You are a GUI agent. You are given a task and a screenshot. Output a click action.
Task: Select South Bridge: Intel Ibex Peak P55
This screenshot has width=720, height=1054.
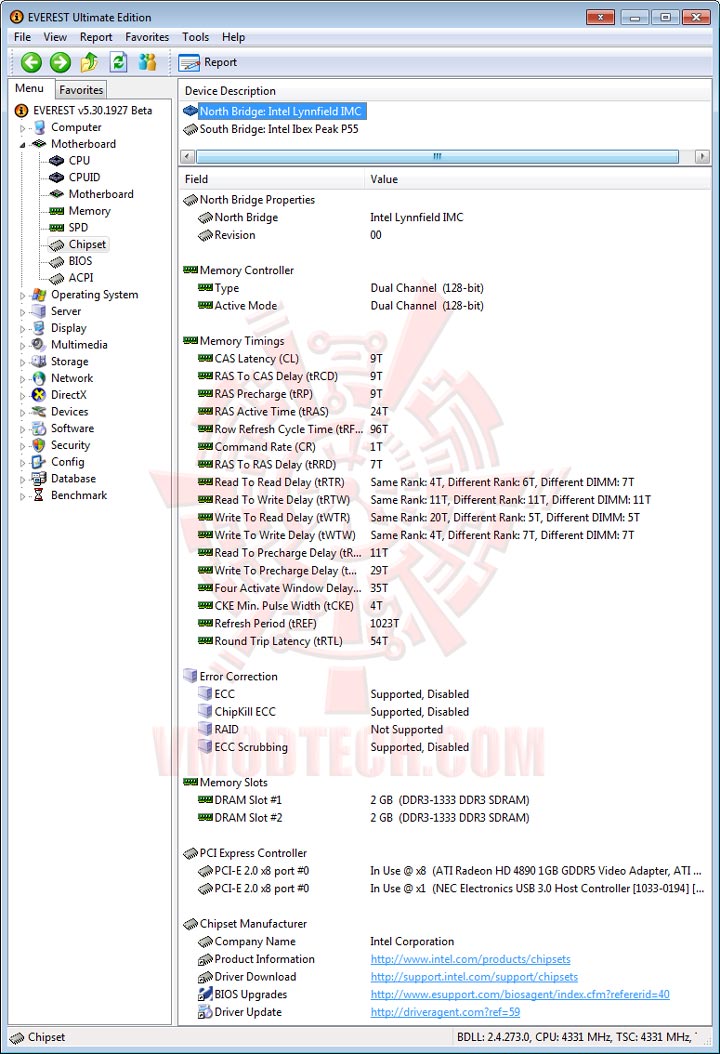point(272,129)
